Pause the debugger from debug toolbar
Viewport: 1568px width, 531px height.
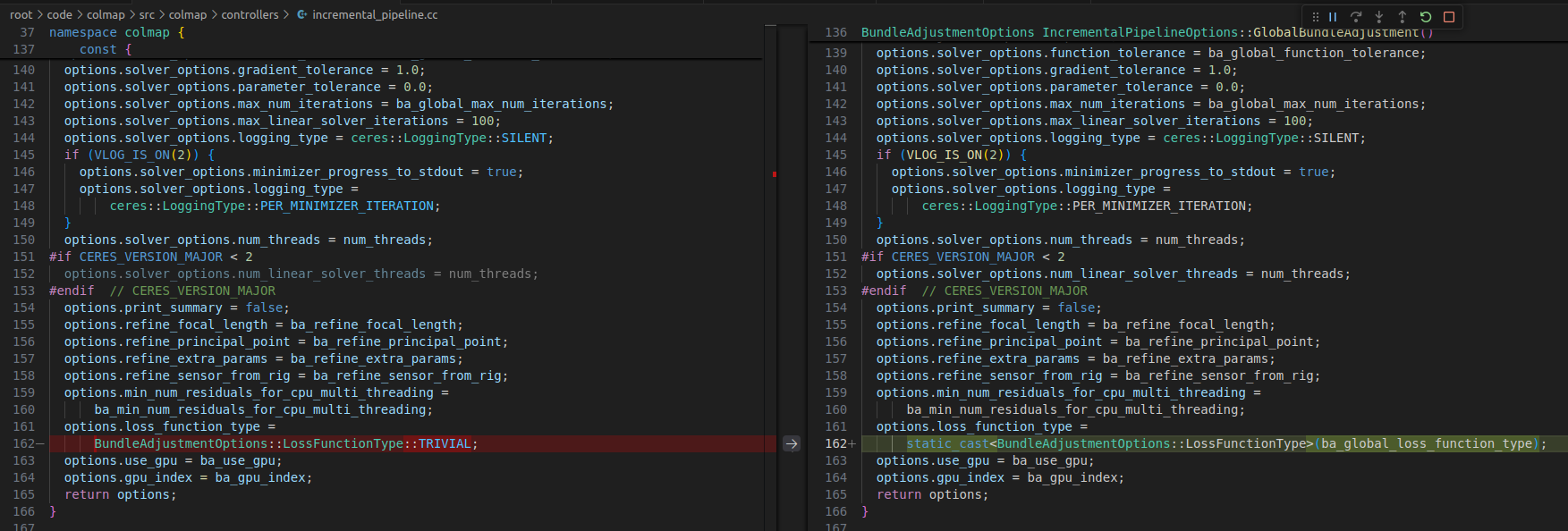(1333, 16)
